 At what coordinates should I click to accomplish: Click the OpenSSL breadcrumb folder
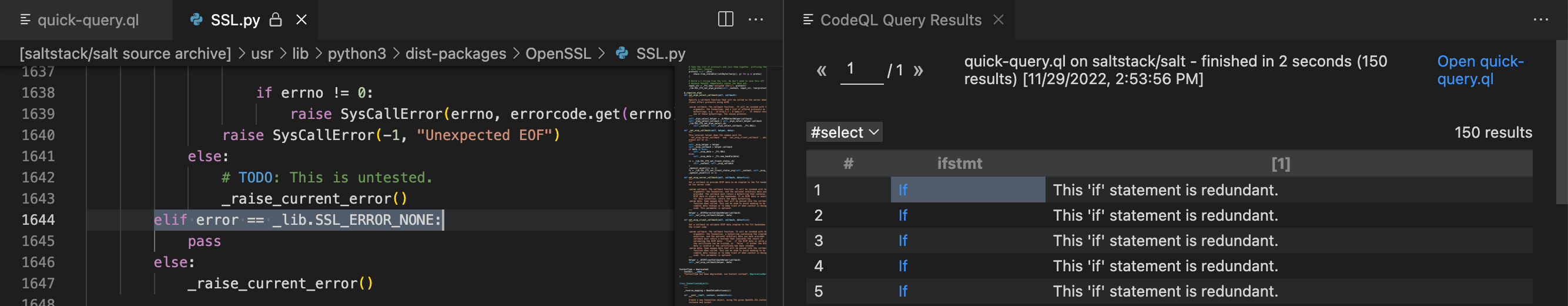[558, 54]
